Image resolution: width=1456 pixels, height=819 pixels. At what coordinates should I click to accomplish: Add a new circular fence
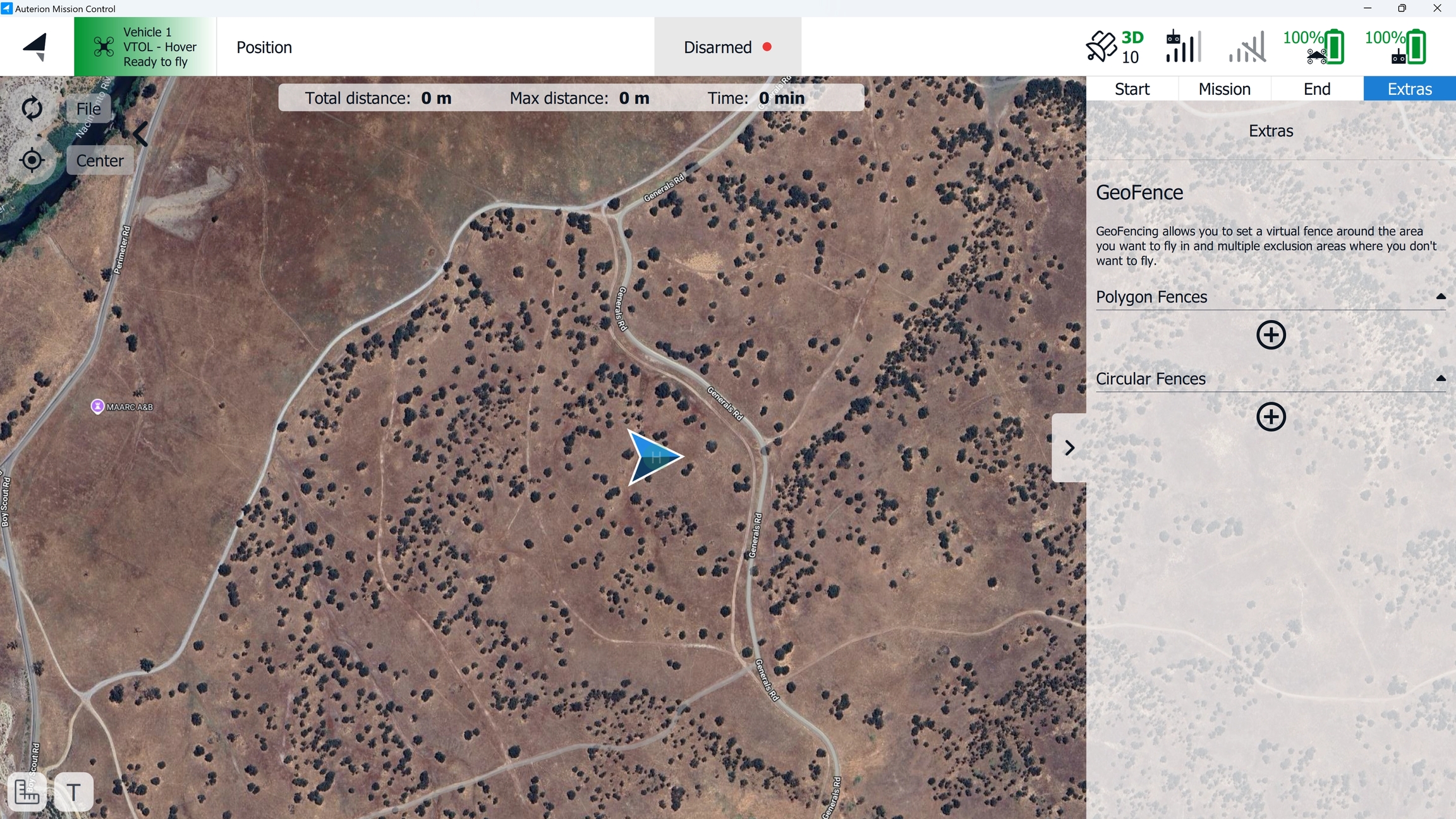click(x=1271, y=417)
